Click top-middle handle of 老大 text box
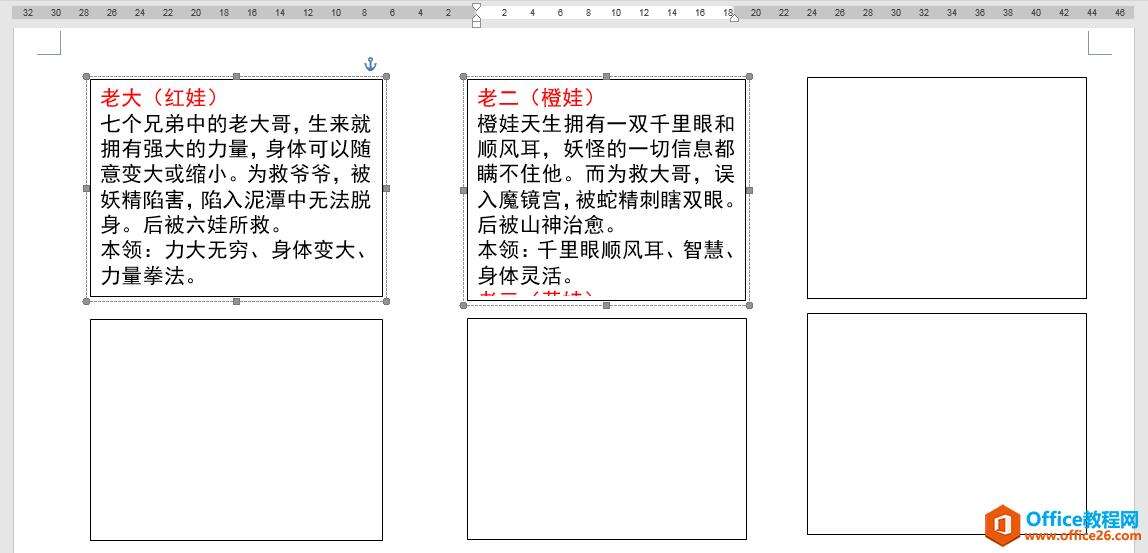The height and width of the screenshot is (553, 1148). 236,76
